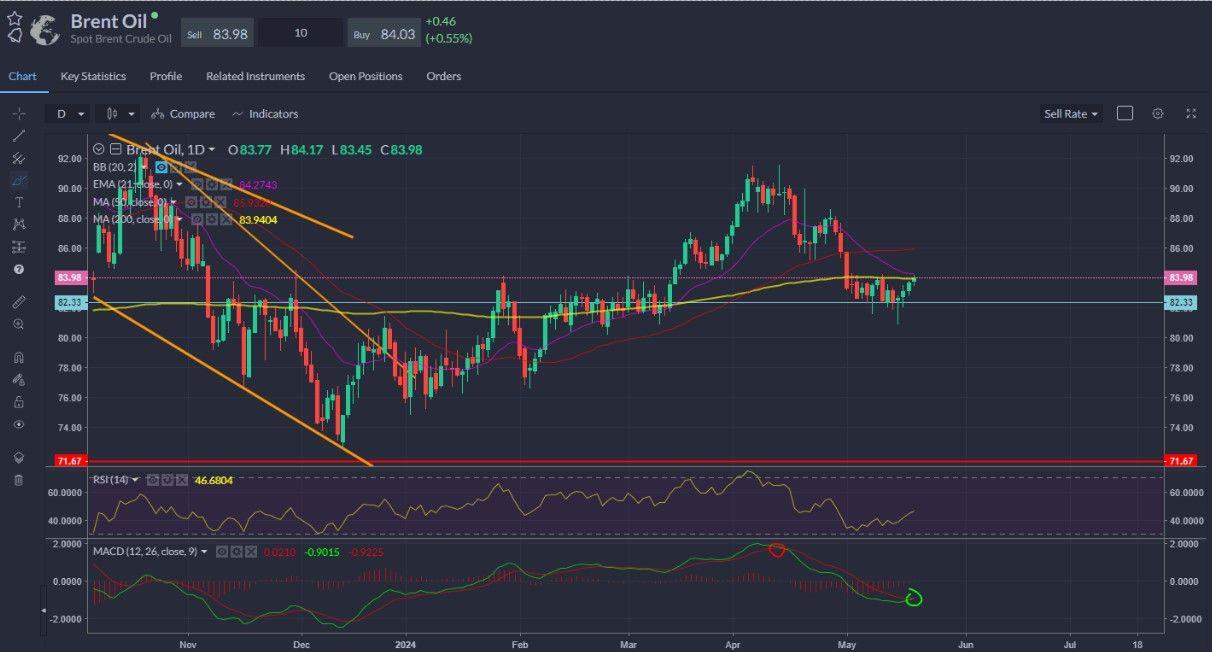
Task: Open the Sell Rate dropdown
Action: pyautogui.click(x=1071, y=114)
